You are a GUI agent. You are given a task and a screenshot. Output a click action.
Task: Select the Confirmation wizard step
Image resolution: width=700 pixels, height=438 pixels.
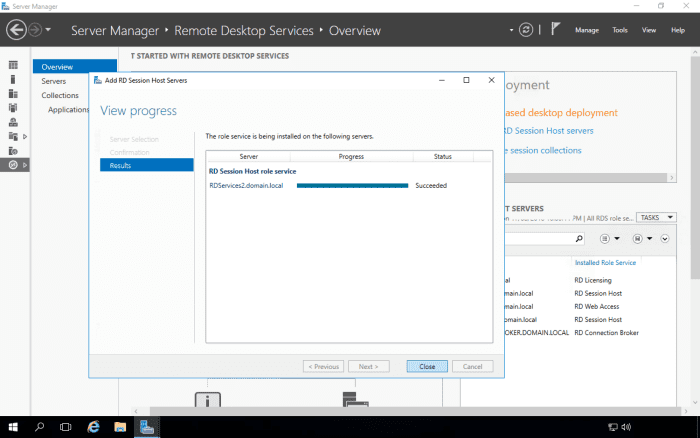[129, 152]
